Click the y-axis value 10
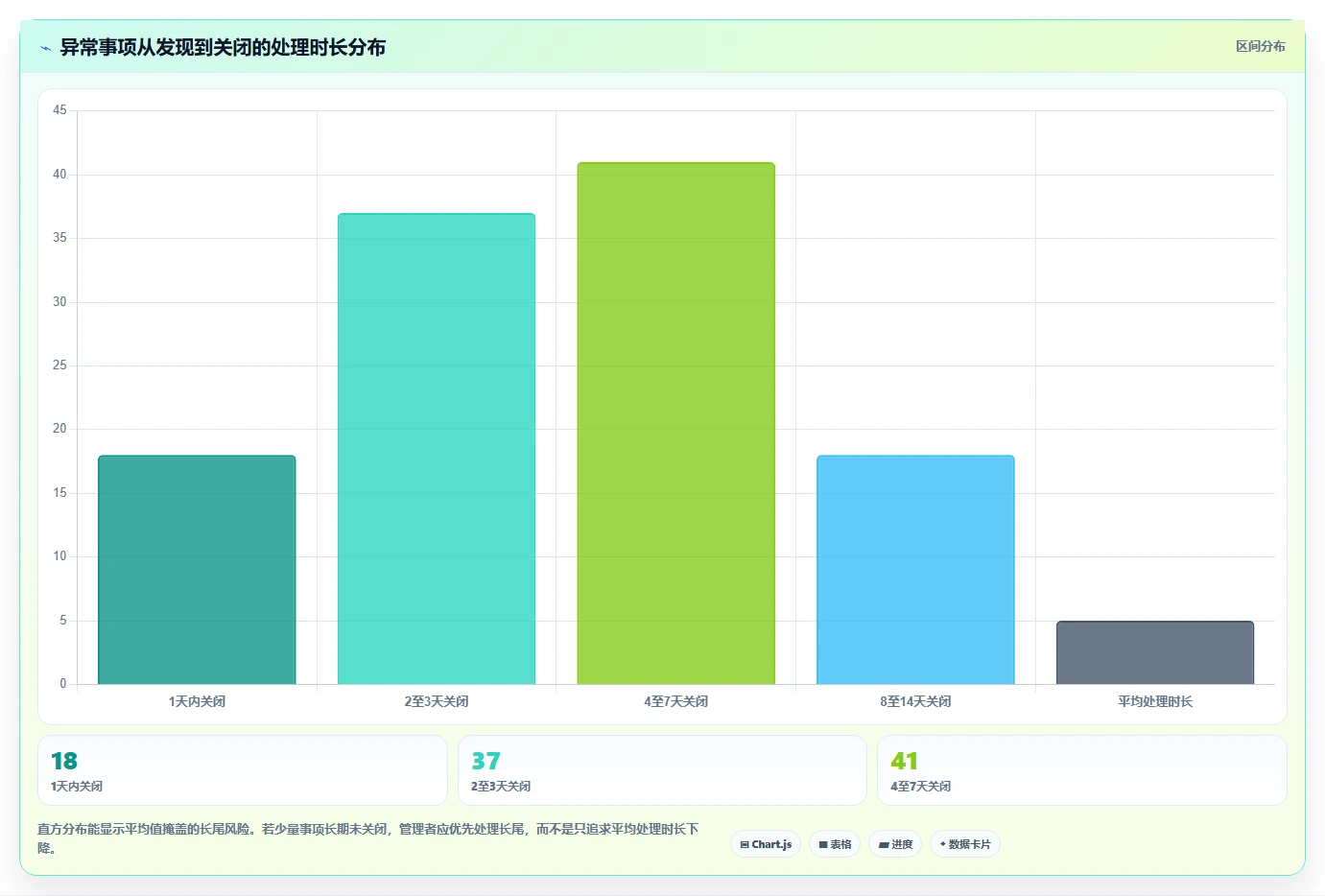The image size is (1325, 896). coord(59,556)
